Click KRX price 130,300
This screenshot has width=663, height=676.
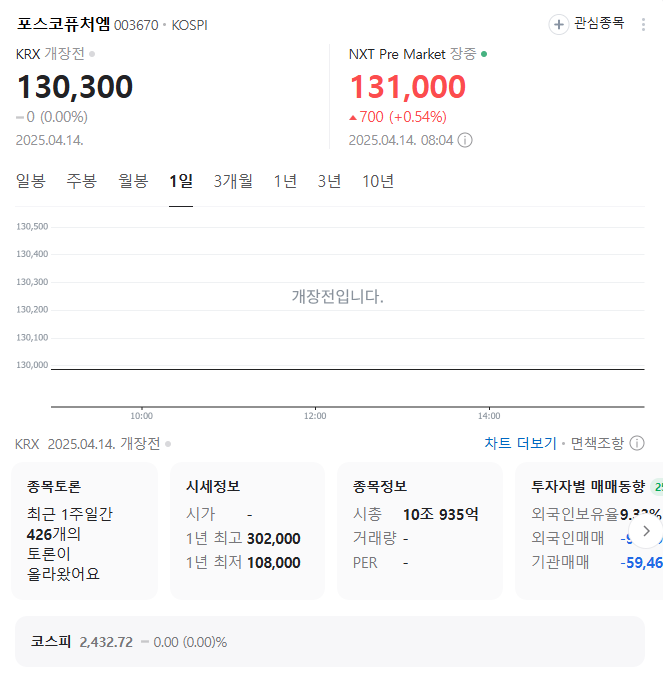coord(75,87)
